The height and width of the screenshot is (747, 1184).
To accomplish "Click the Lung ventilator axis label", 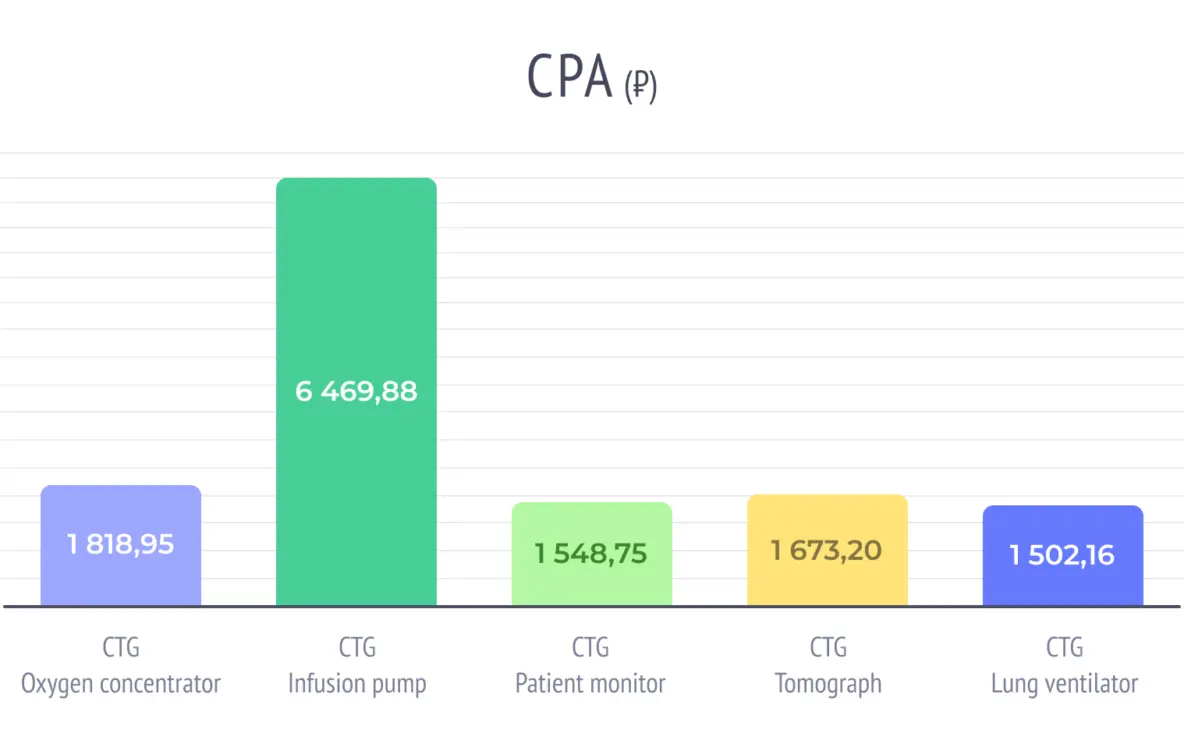I will point(1064,685).
